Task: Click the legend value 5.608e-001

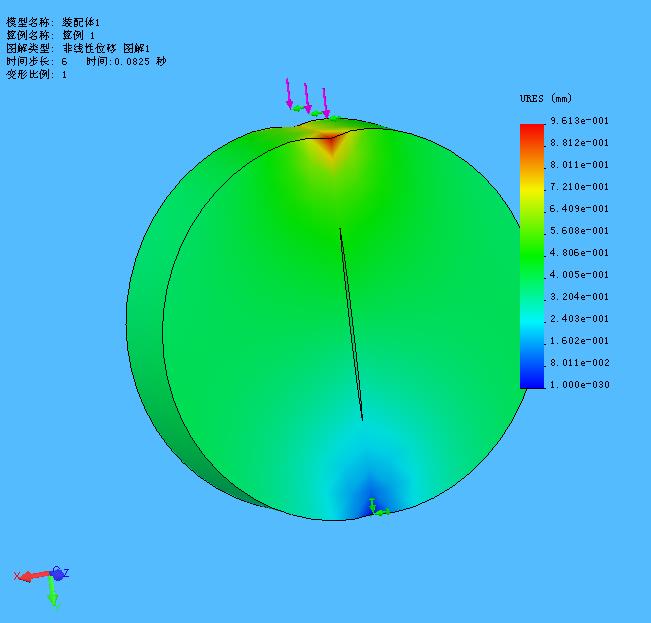Action: point(579,231)
